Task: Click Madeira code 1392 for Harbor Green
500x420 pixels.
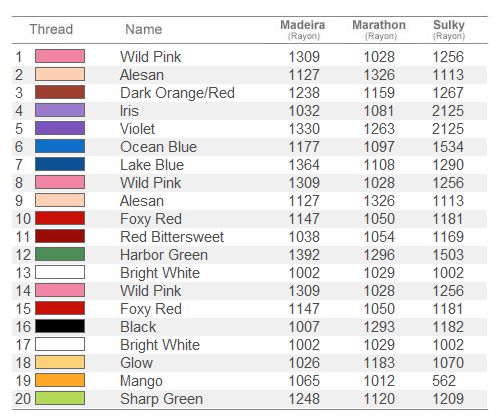Action: tap(304, 255)
